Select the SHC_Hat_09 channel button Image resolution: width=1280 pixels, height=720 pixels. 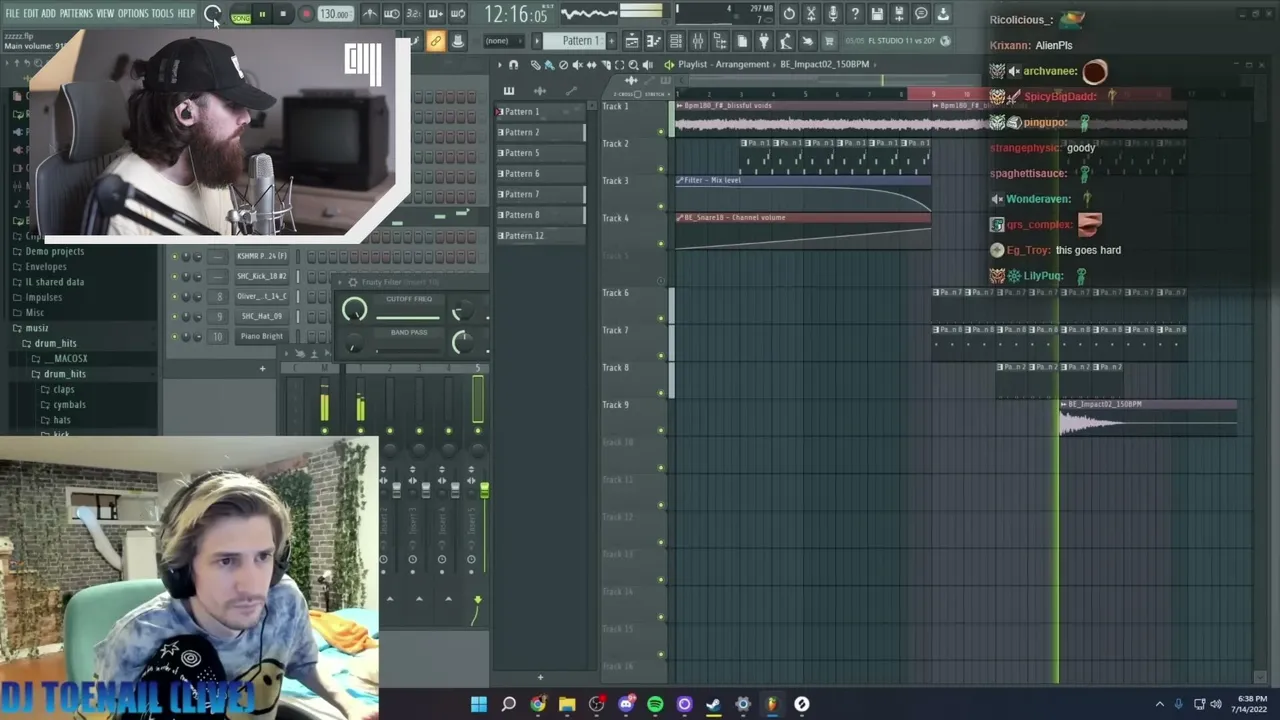(262, 316)
